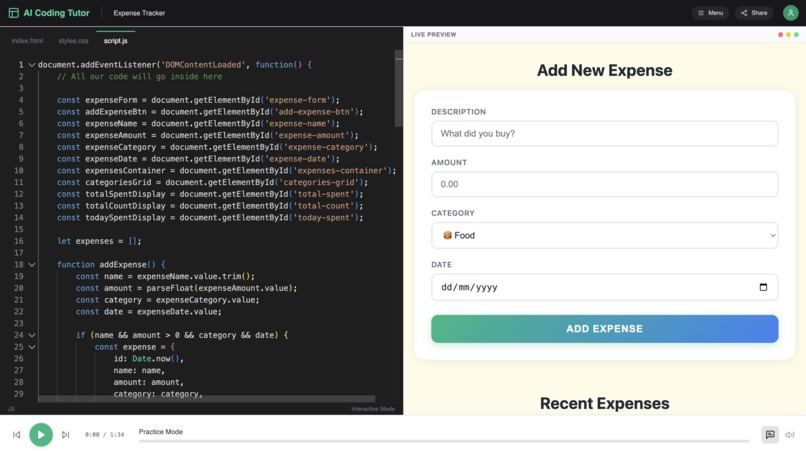Image resolution: width=806 pixels, height=454 pixels.
Task: Skip to the previous step
Action: pyautogui.click(x=16, y=434)
